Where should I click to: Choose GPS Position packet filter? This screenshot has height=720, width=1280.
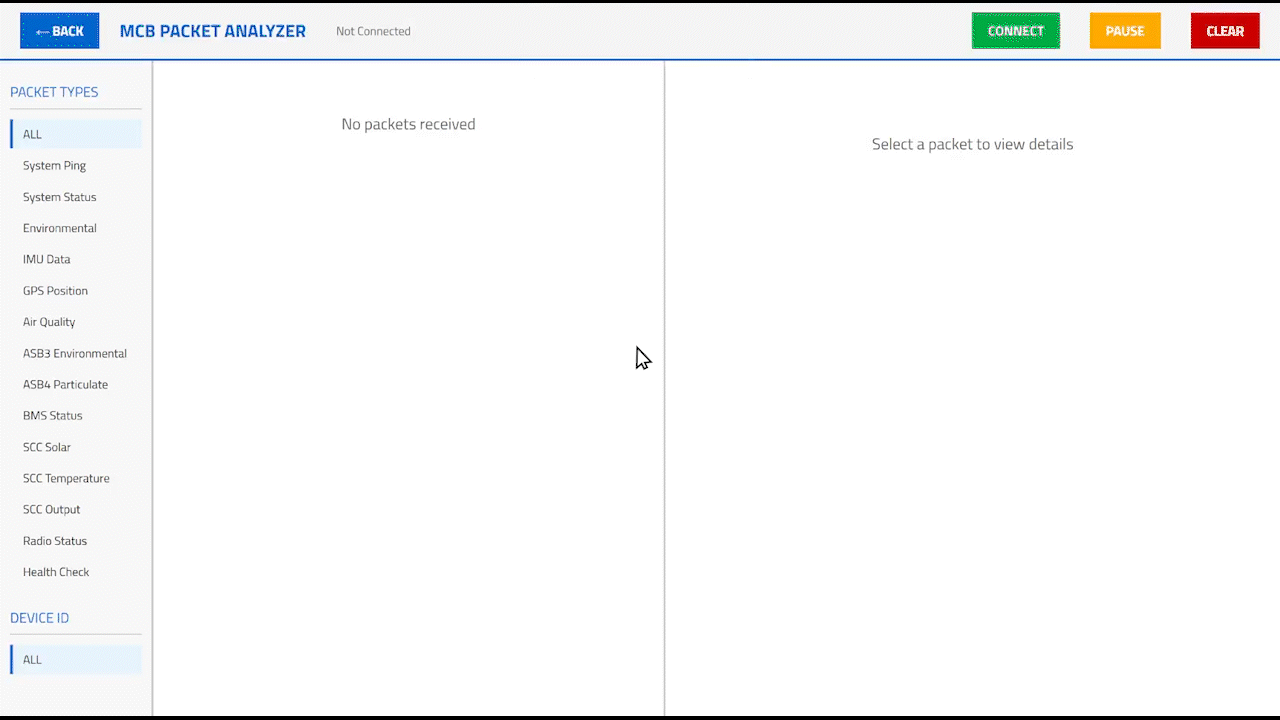tap(56, 291)
